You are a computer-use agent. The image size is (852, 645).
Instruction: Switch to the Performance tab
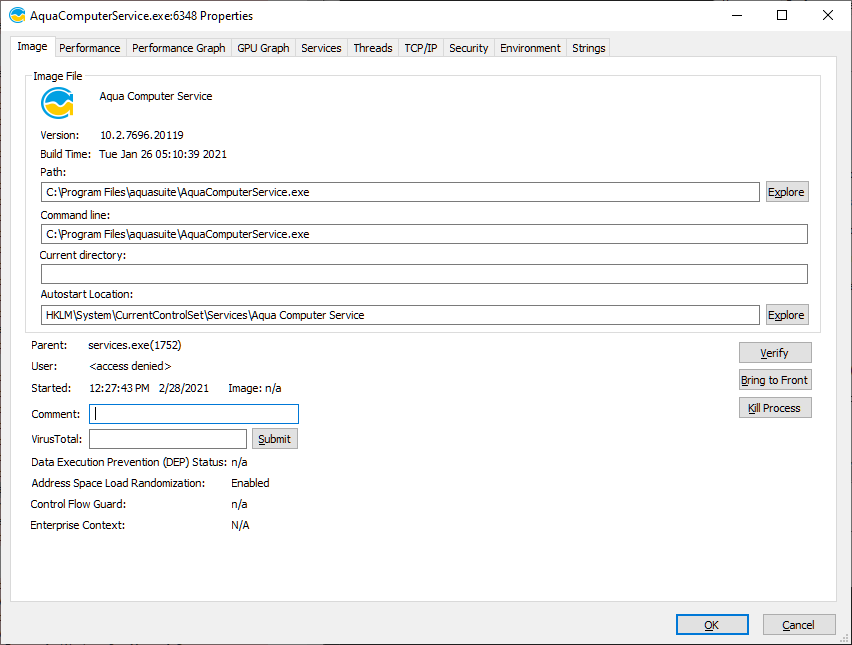coord(89,48)
